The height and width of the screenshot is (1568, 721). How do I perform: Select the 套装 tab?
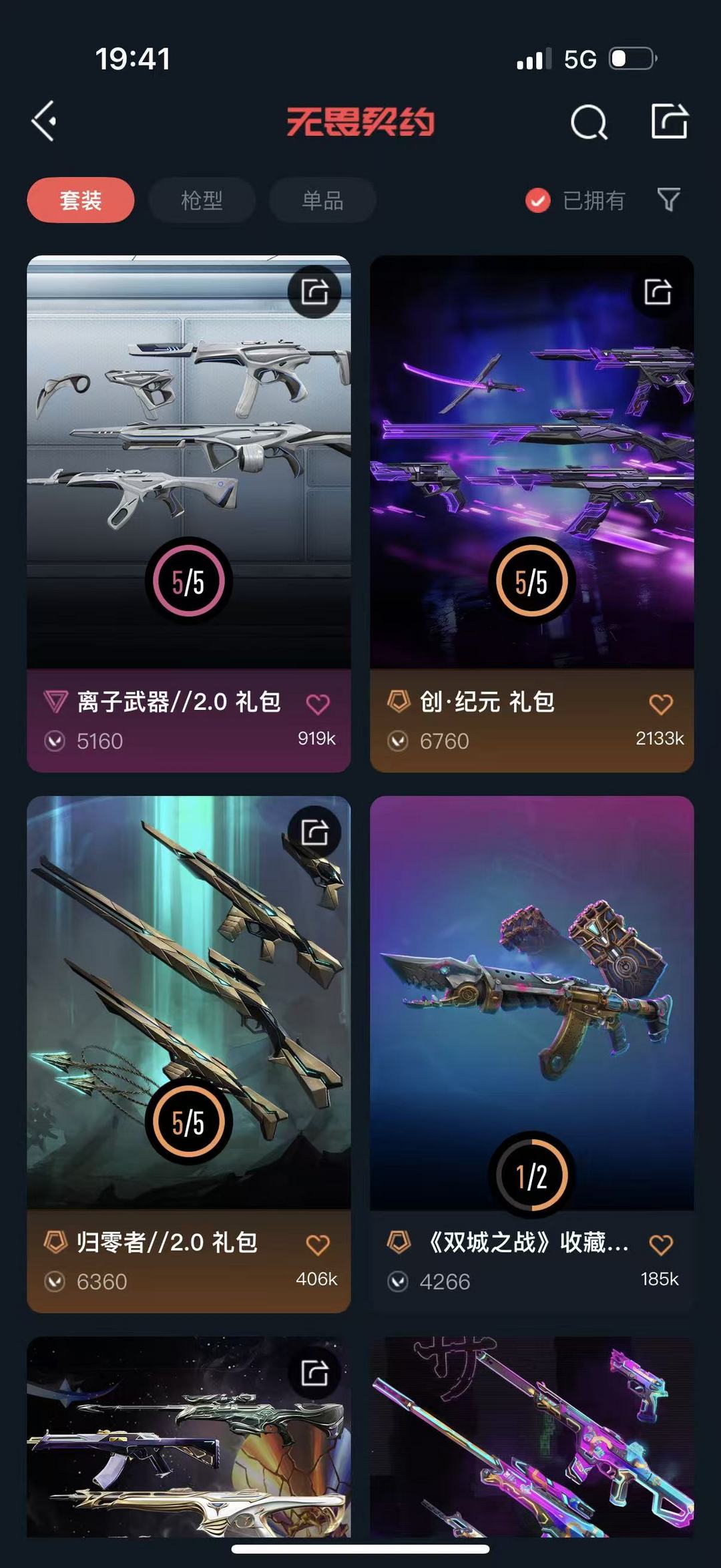[x=81, y=200]
